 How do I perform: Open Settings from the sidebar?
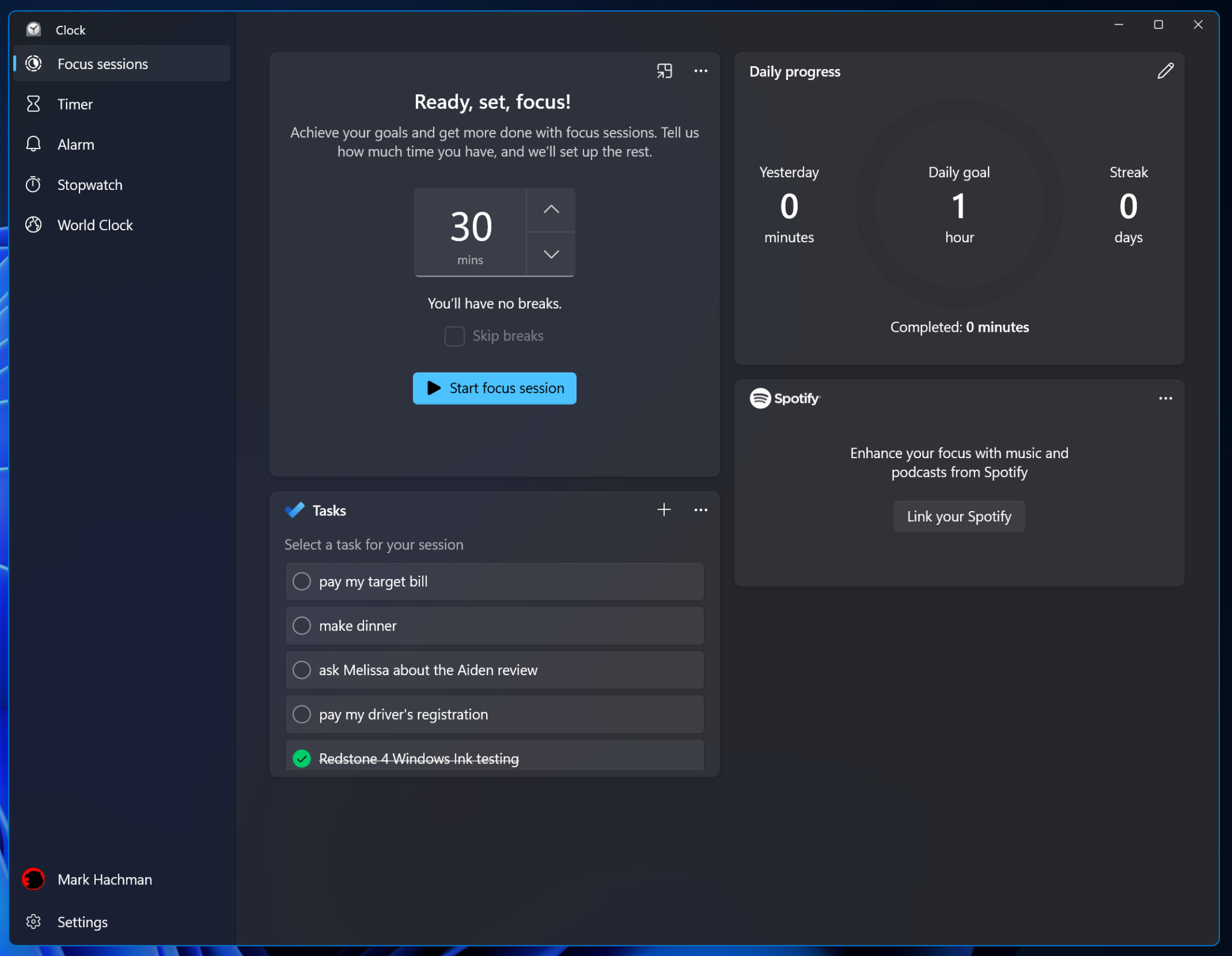82,922
